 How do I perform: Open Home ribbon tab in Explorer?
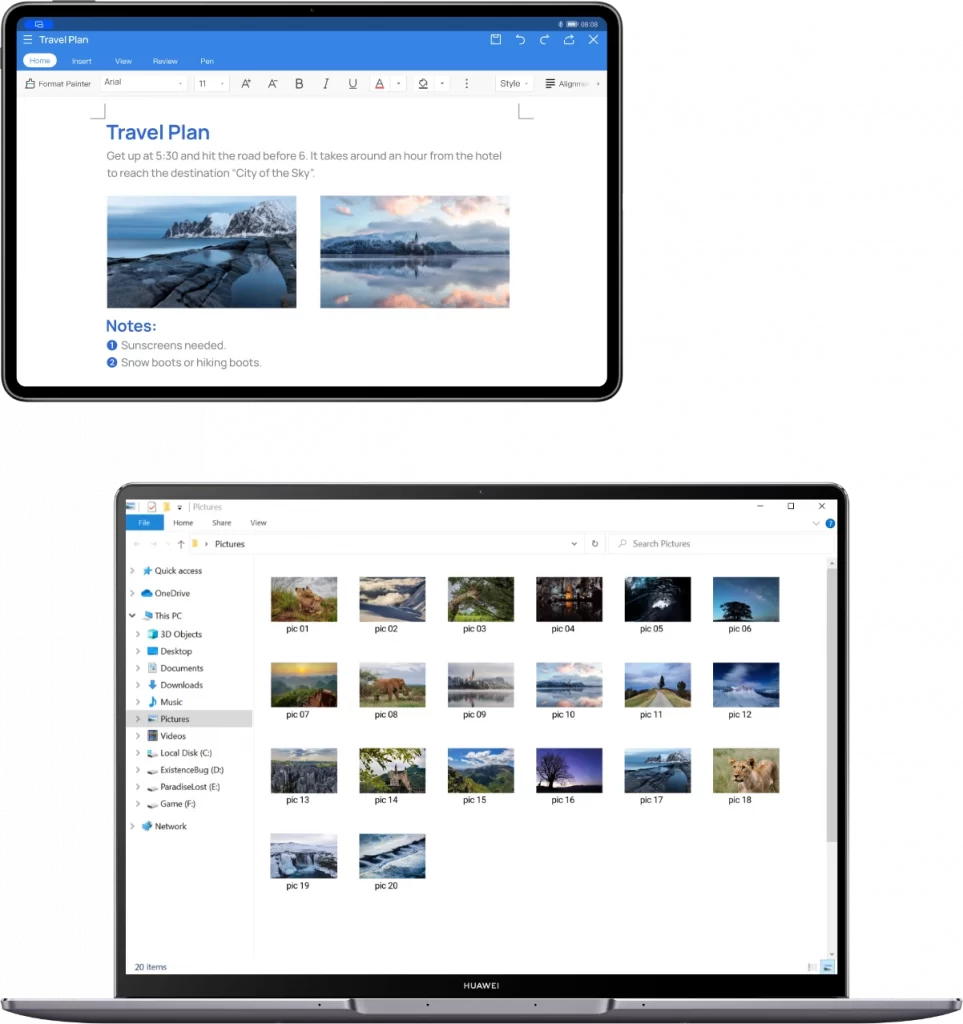click(183, 523)
